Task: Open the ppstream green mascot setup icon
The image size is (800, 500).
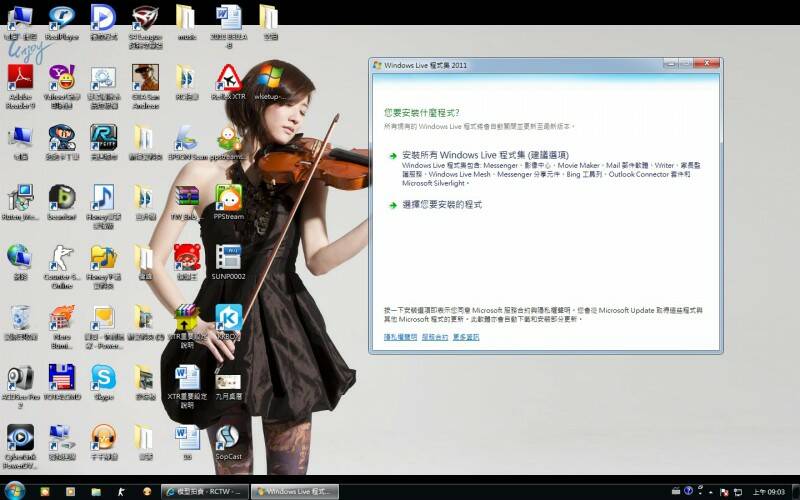Action: 229,142
